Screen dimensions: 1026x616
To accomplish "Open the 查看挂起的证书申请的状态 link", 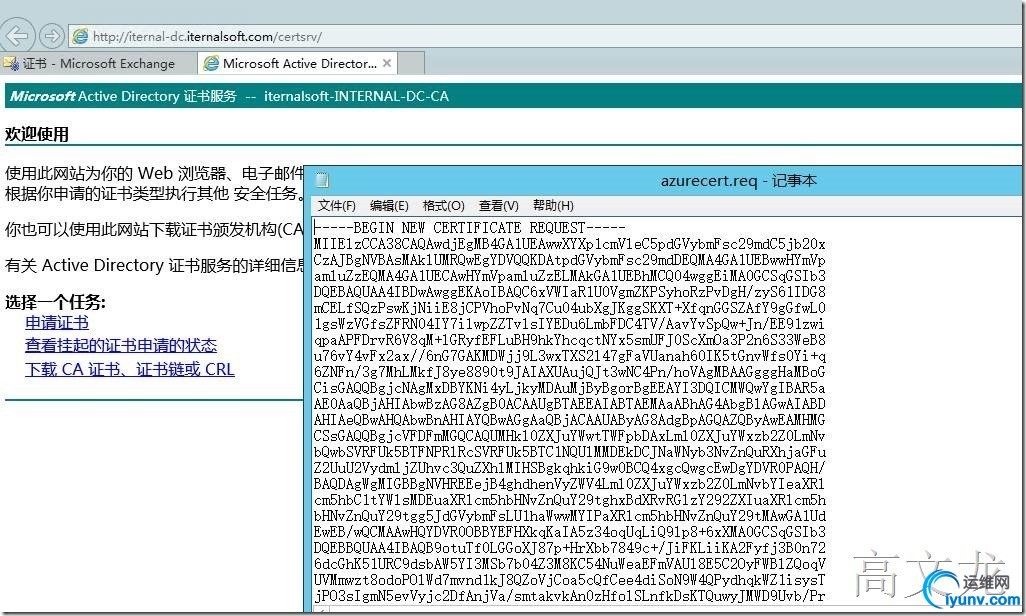I will 121,345.
